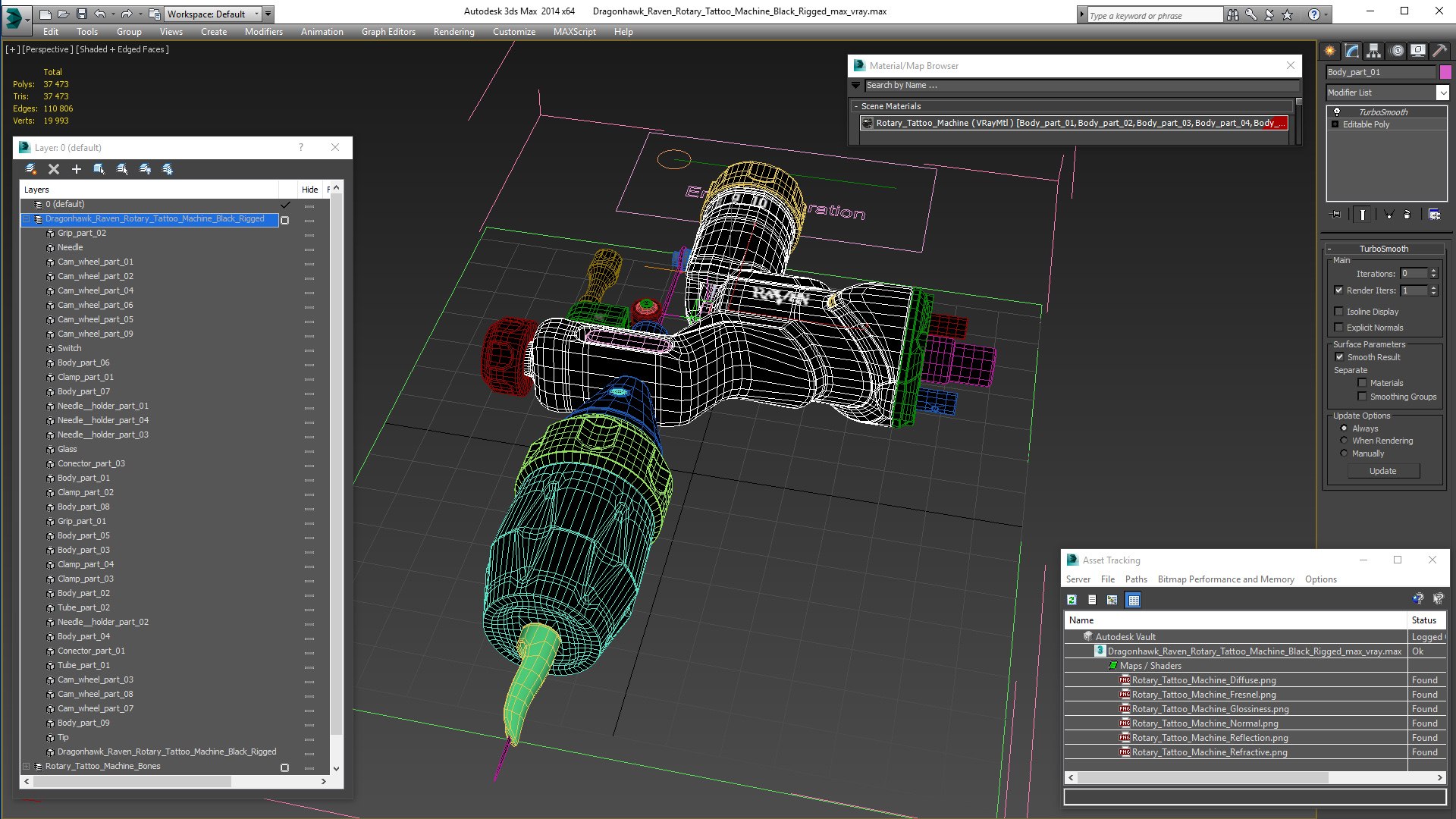1456x819 pixels.
Task: Open the Modifiers menu
Action: pos(263,32)
